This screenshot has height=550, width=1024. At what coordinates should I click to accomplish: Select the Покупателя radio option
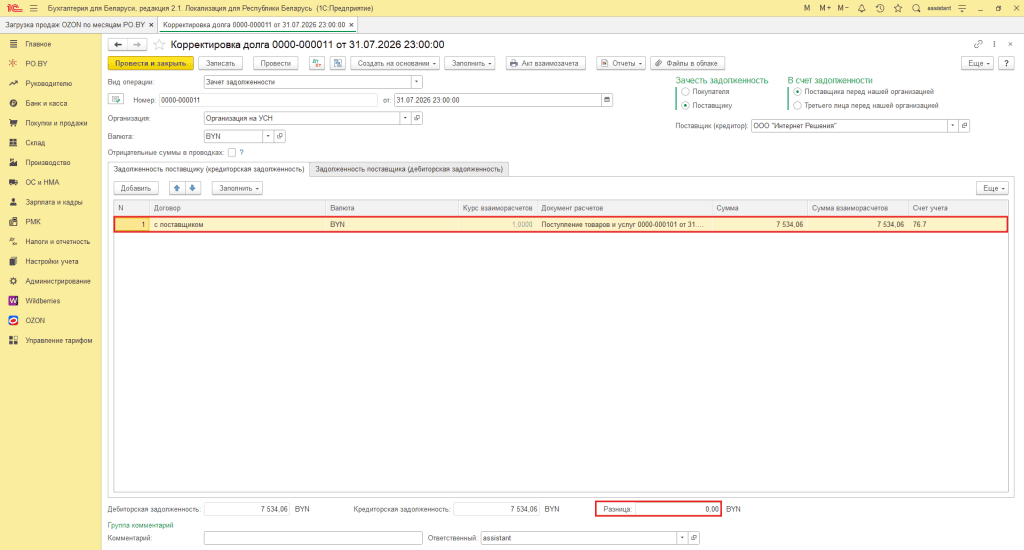point(685,91)
